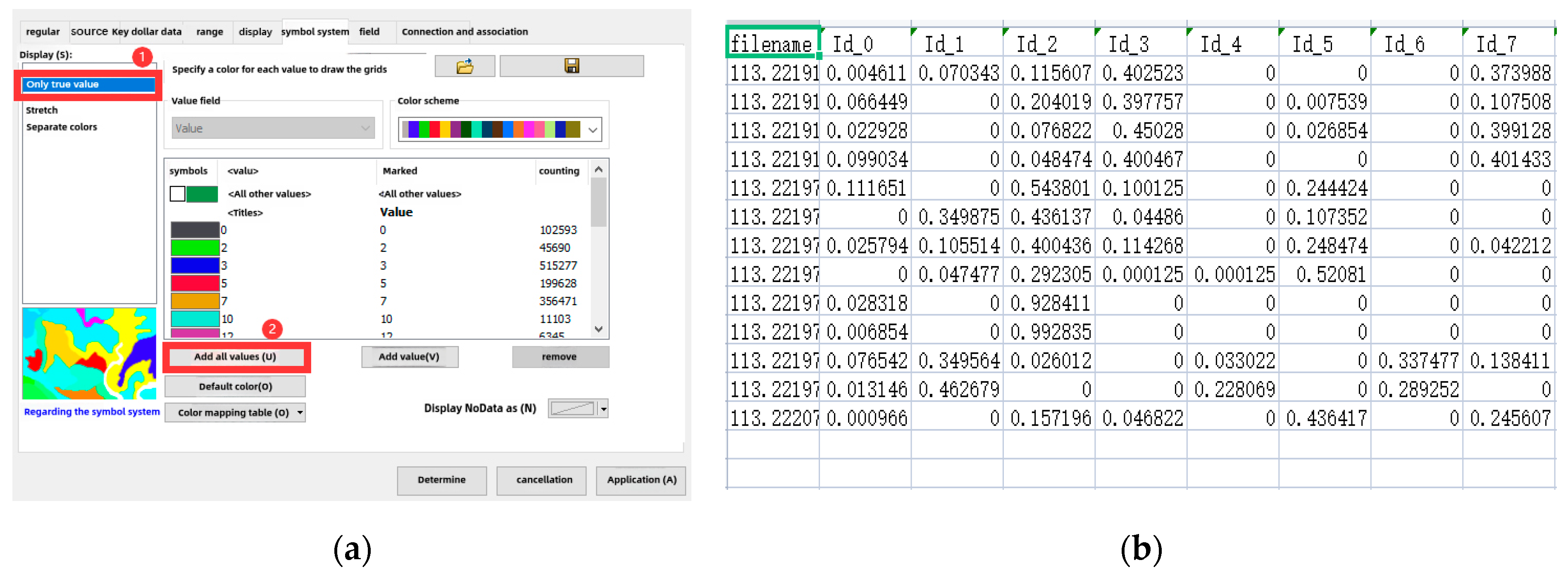Click the Regarding the symbol system link

(x=92, y=411)
